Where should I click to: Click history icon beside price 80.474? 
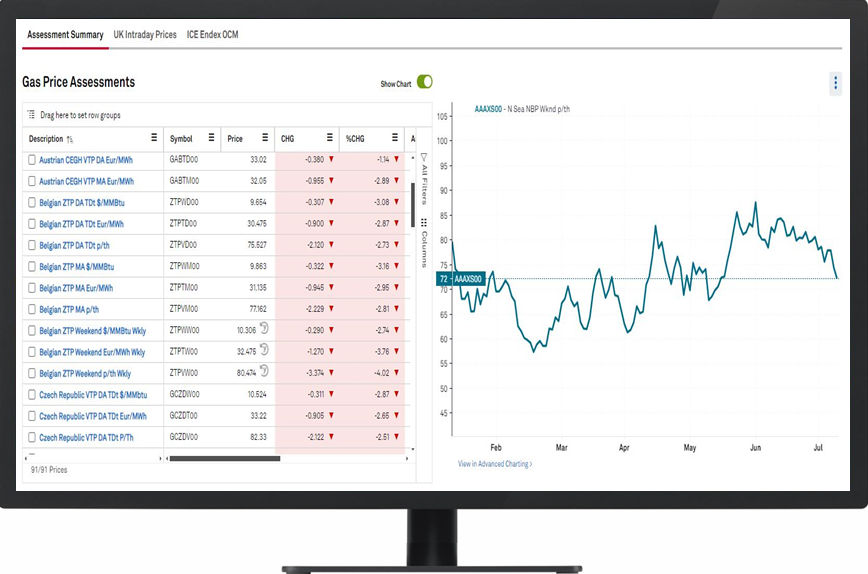click(264, 372)
